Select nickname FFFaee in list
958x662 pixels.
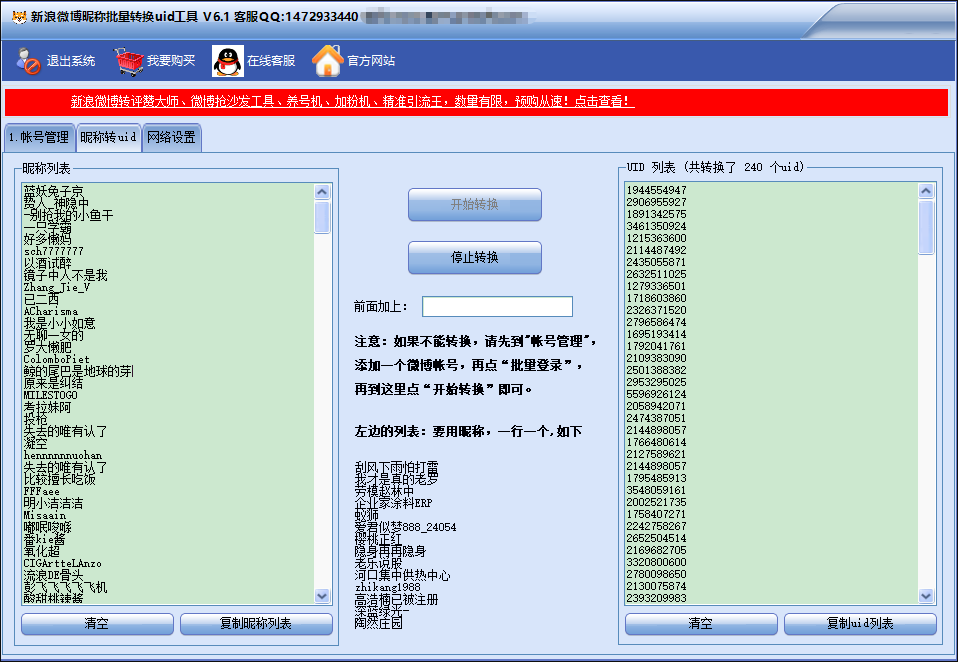click(x=42, y=492)
